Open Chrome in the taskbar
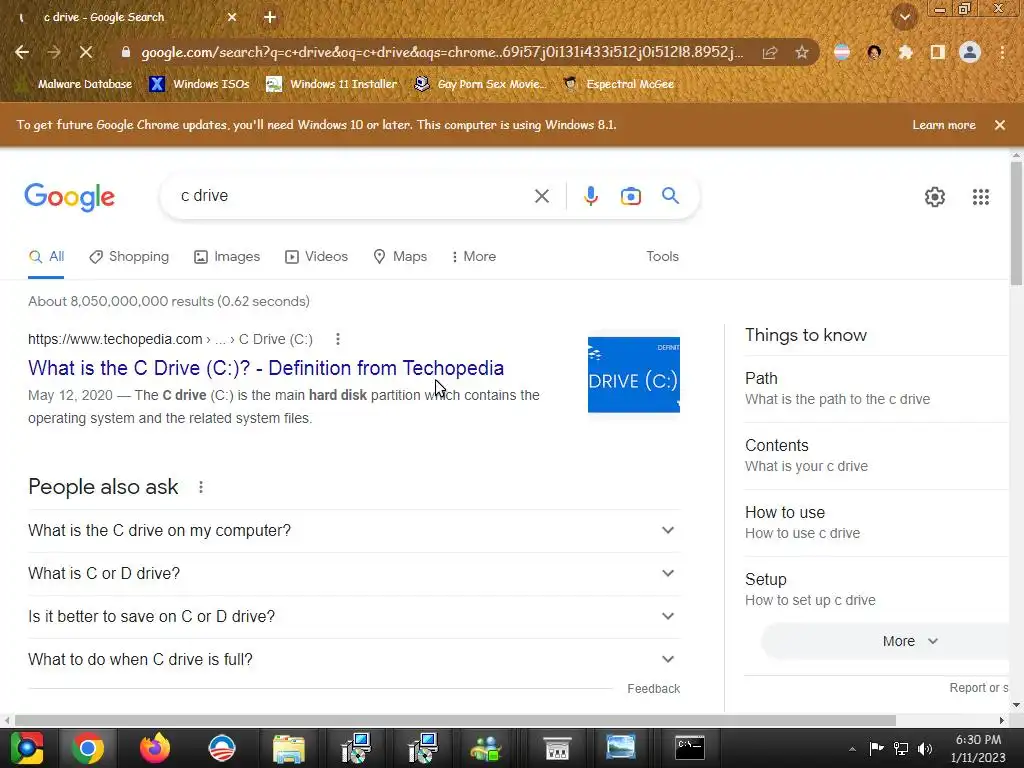1024x768 pixels. (x=87, y=748)
